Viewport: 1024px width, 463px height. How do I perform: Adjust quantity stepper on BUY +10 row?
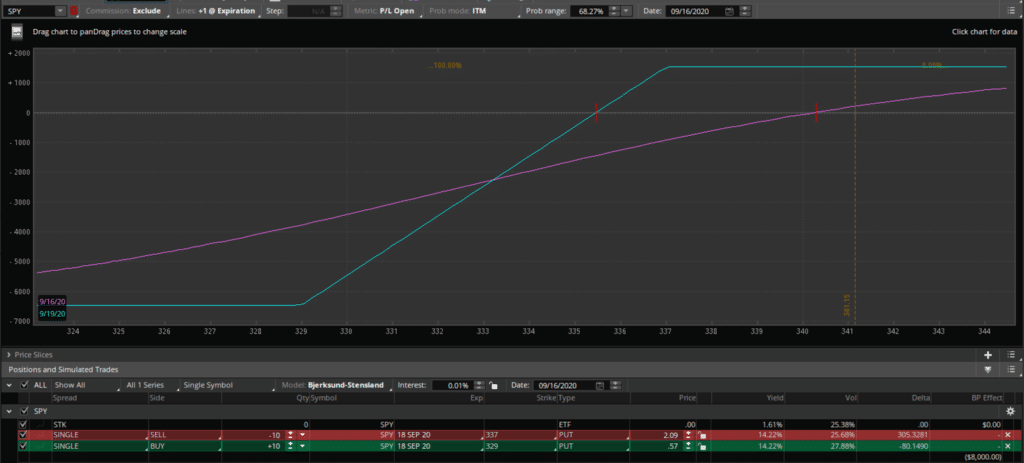(290, 446)
